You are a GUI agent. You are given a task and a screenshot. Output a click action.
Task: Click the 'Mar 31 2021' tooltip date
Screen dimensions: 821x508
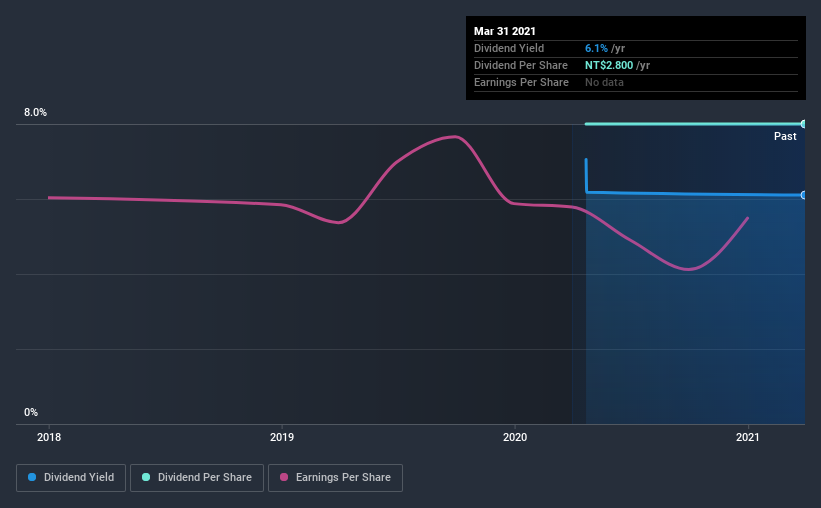tap(506, 31)
